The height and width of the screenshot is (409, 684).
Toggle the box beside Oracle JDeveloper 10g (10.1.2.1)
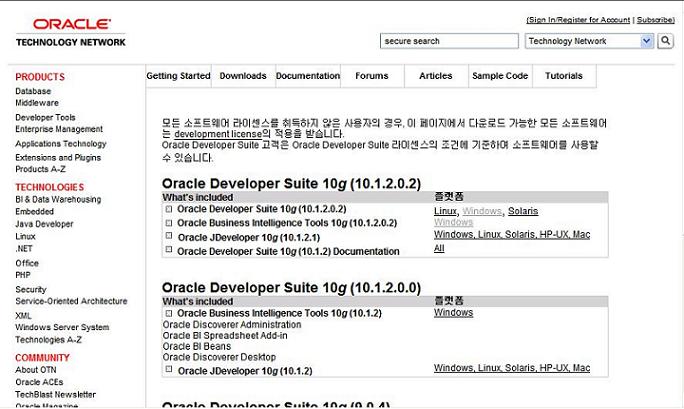pyautogui.click(x=169, y=237)
